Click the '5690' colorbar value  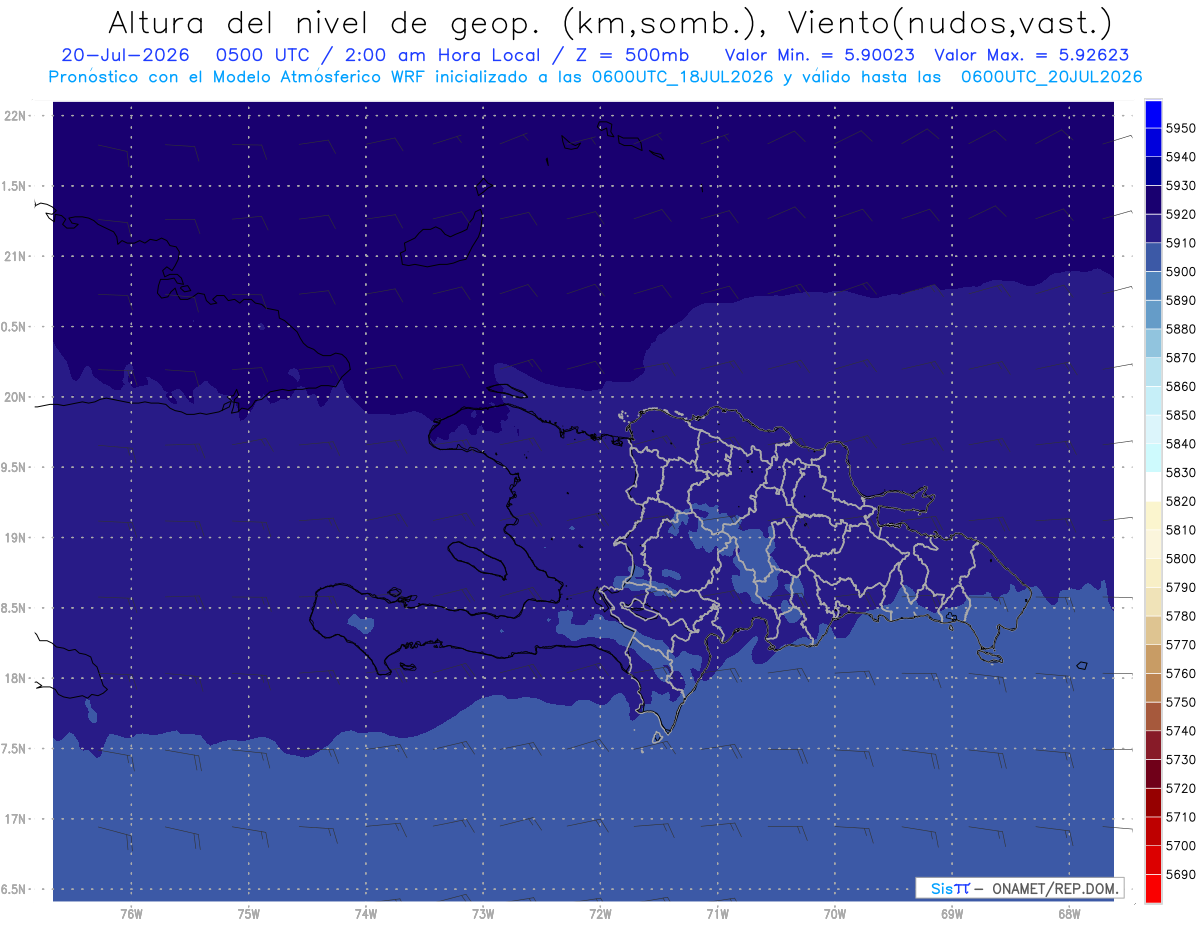[x=1180, y=874]
